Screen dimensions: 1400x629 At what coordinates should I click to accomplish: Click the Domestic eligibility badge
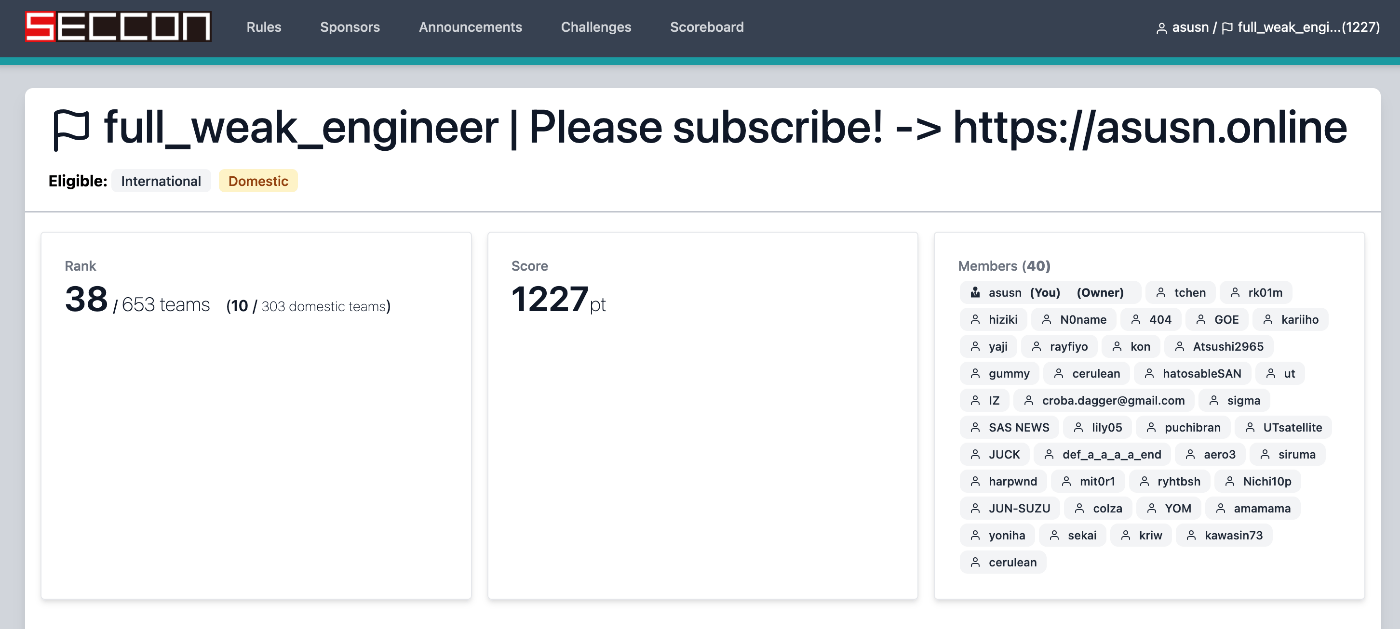pos(258,181)
